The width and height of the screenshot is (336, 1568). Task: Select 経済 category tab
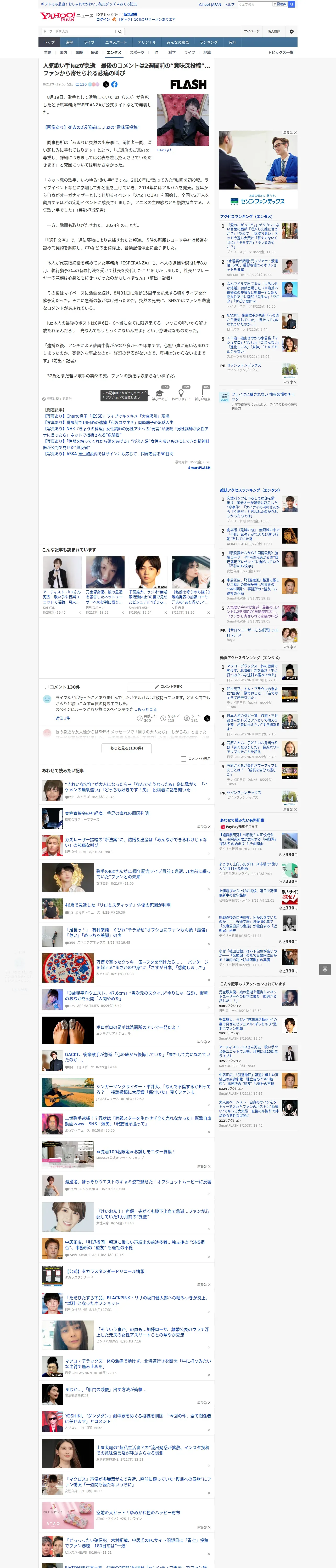tap(94, 52)
